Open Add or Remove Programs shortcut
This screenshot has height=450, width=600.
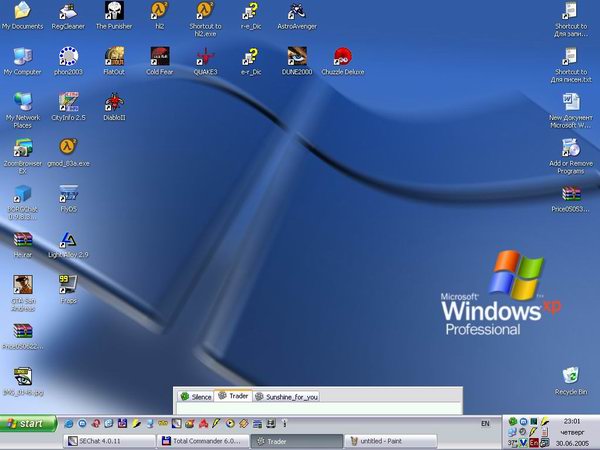click(571, 156)
